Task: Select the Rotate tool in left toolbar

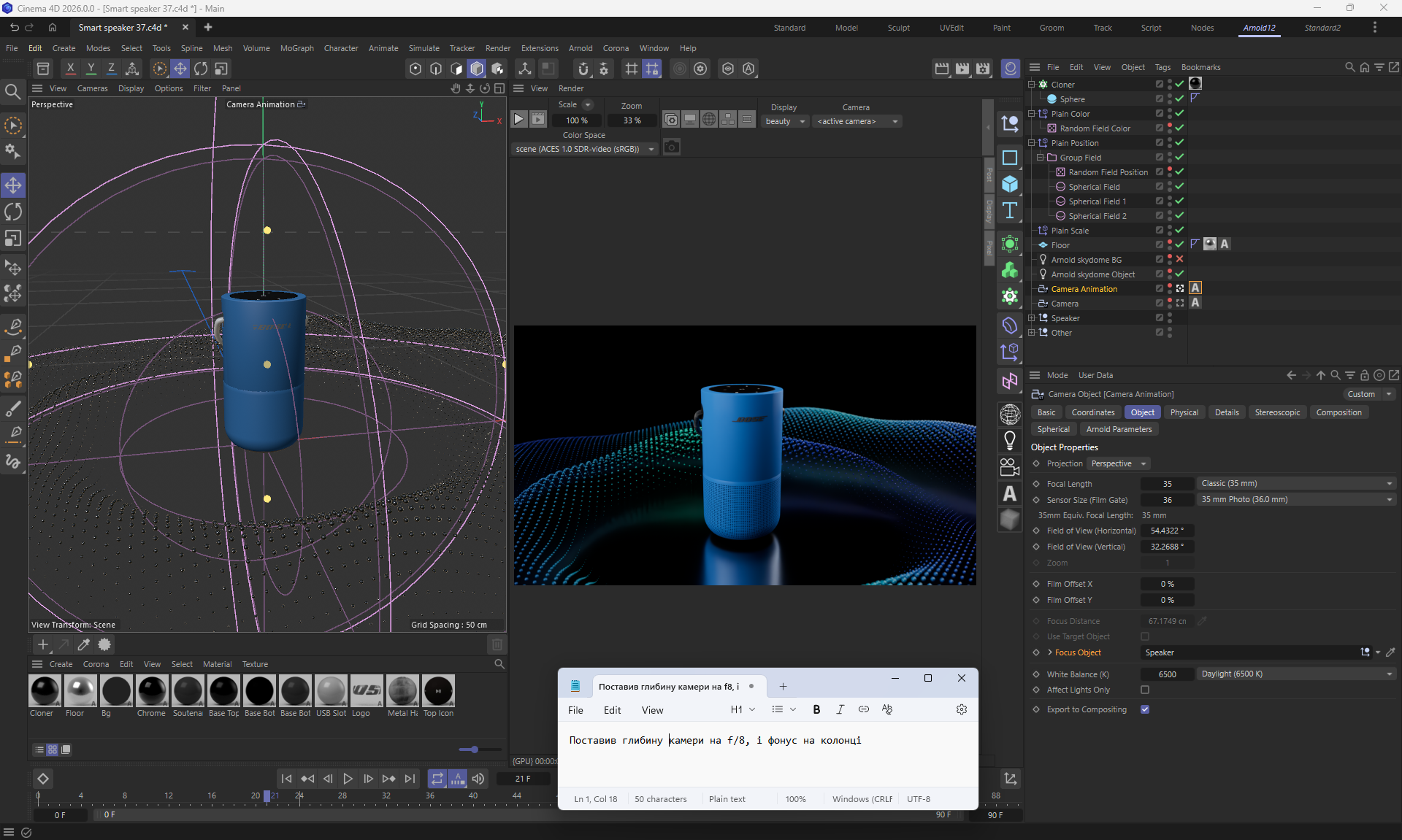Action: [x=13, y=212]
